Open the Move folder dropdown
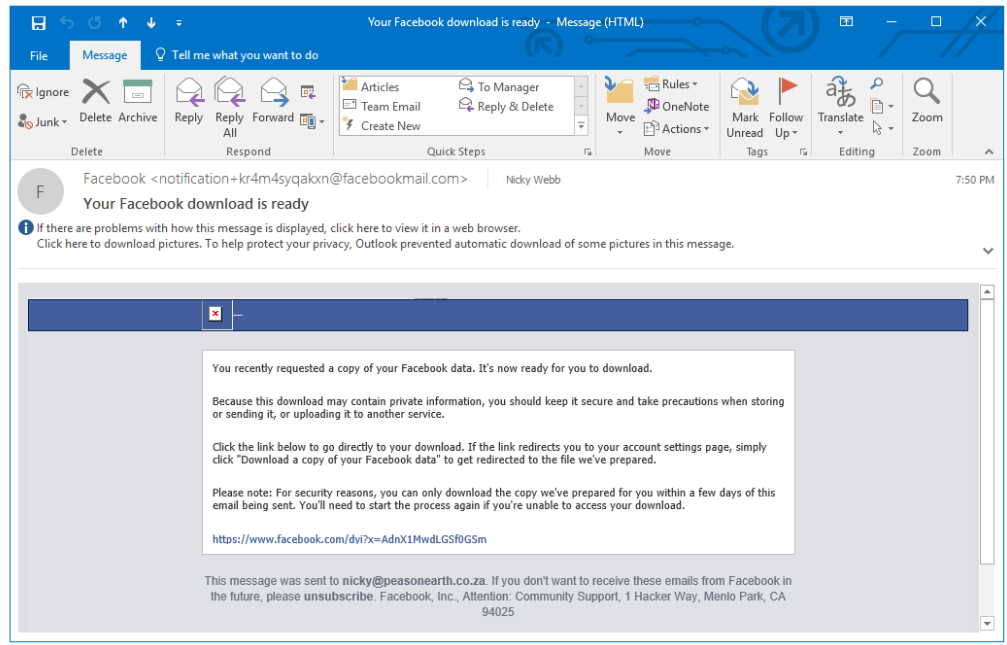The width and height of the screenshot is (1007, 645). 620,107
